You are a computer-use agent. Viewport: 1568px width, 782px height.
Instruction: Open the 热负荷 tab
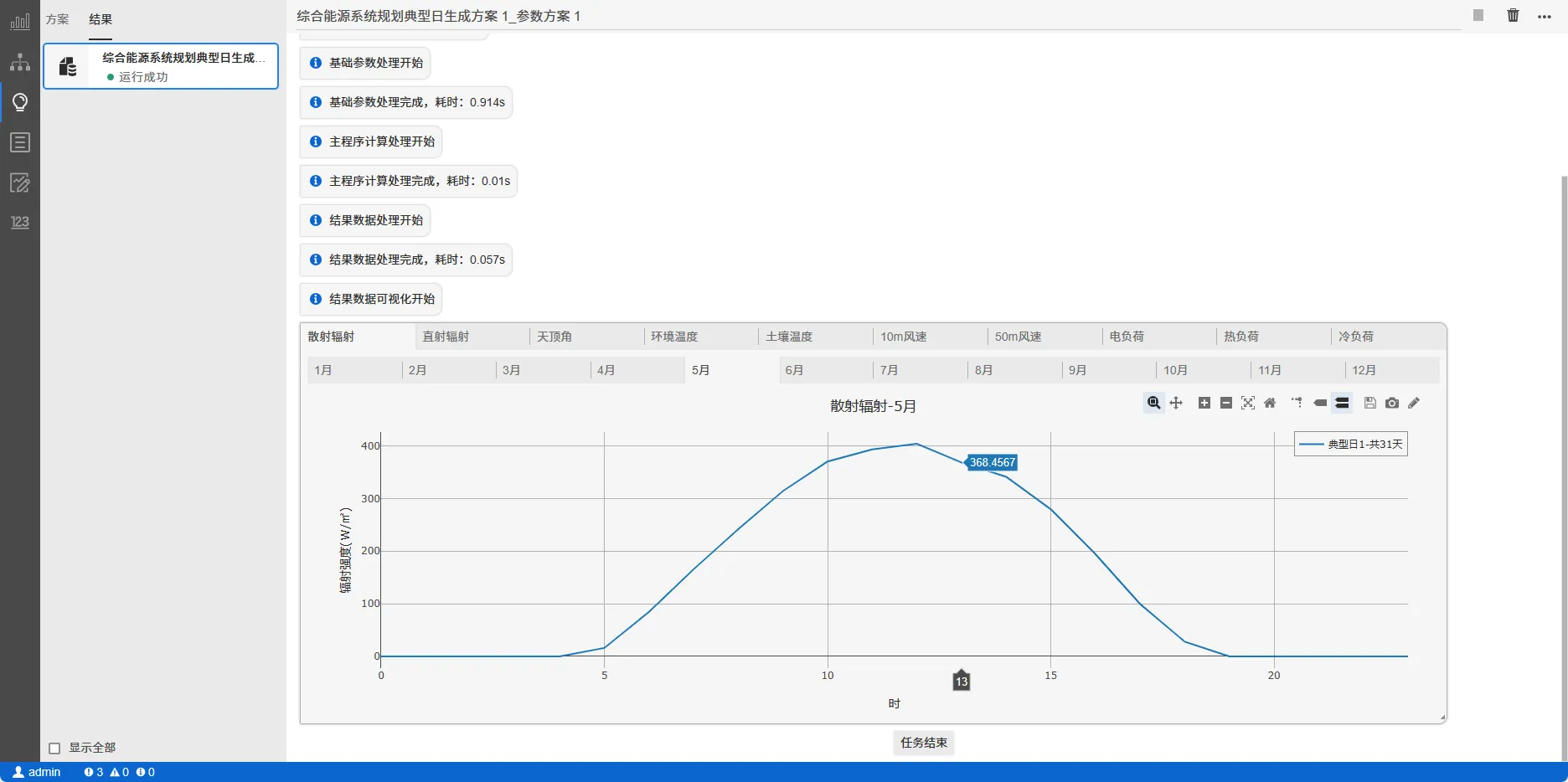tap(1275, 337)
